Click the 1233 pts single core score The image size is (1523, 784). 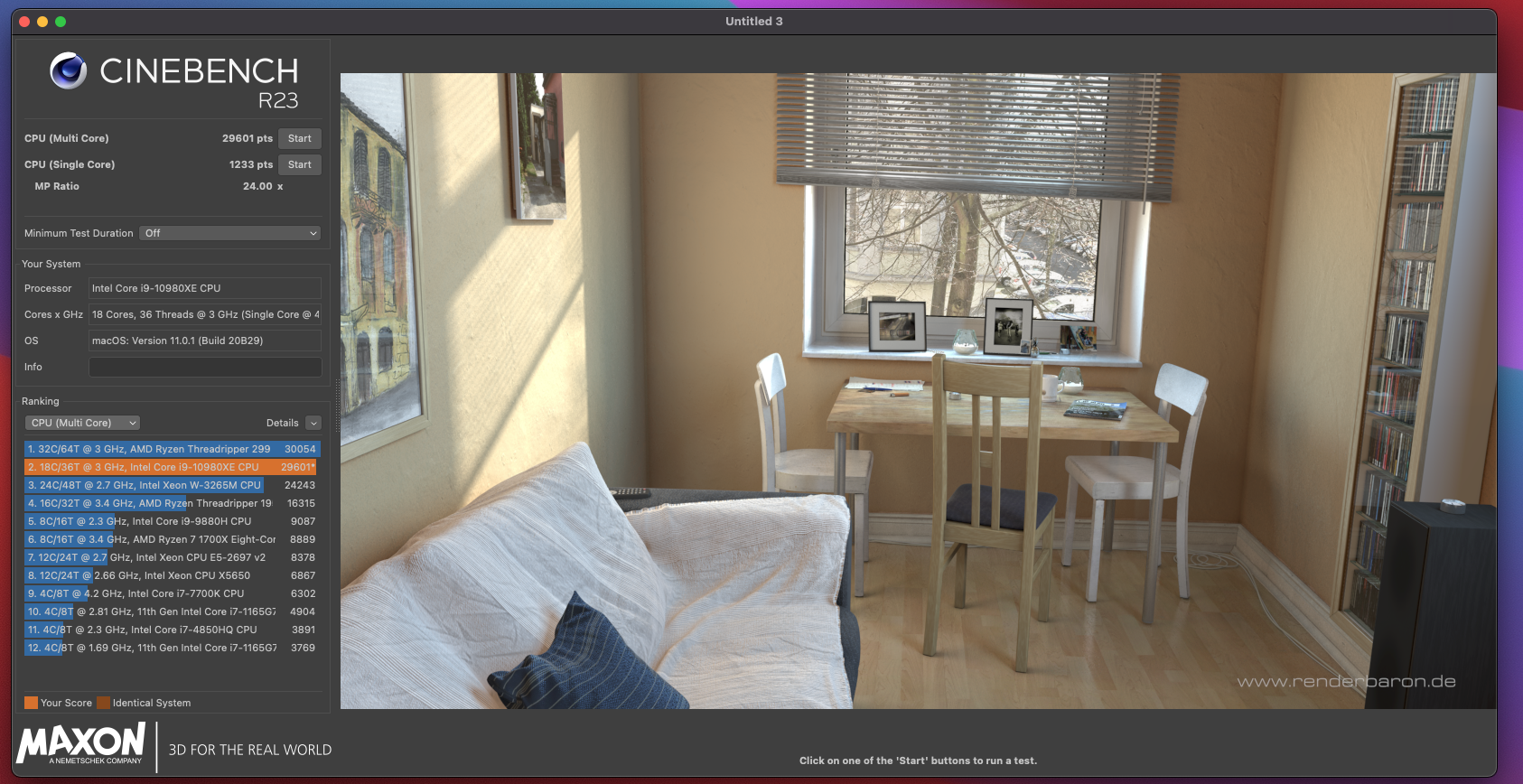click(251, 164)
